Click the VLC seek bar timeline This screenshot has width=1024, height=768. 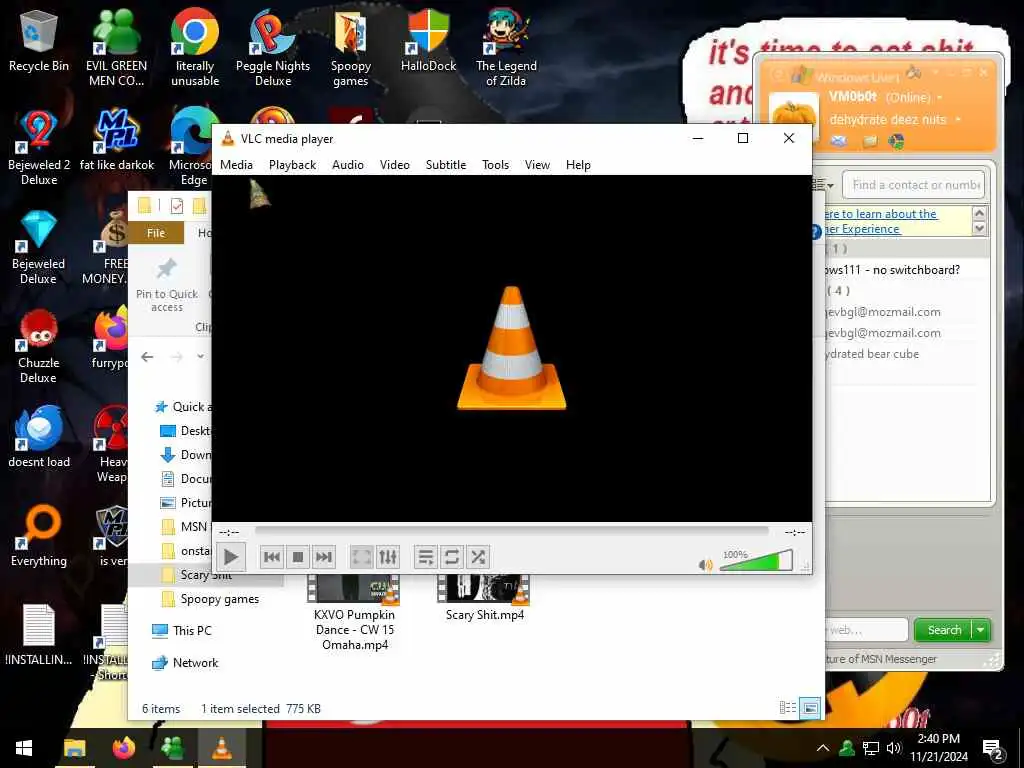point(511,532)
